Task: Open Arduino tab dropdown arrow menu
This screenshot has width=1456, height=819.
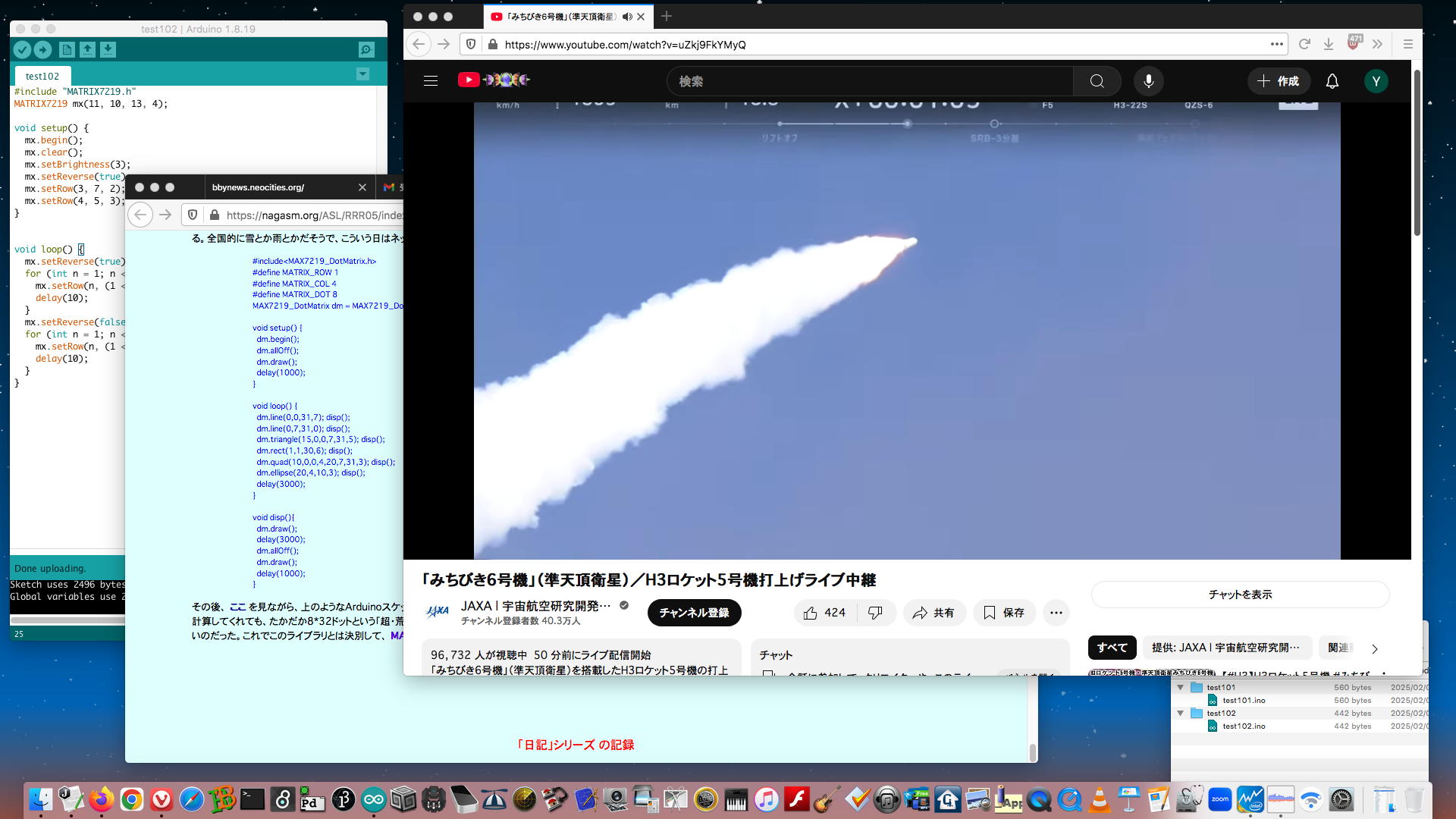Action: click(x=362, y=74)
